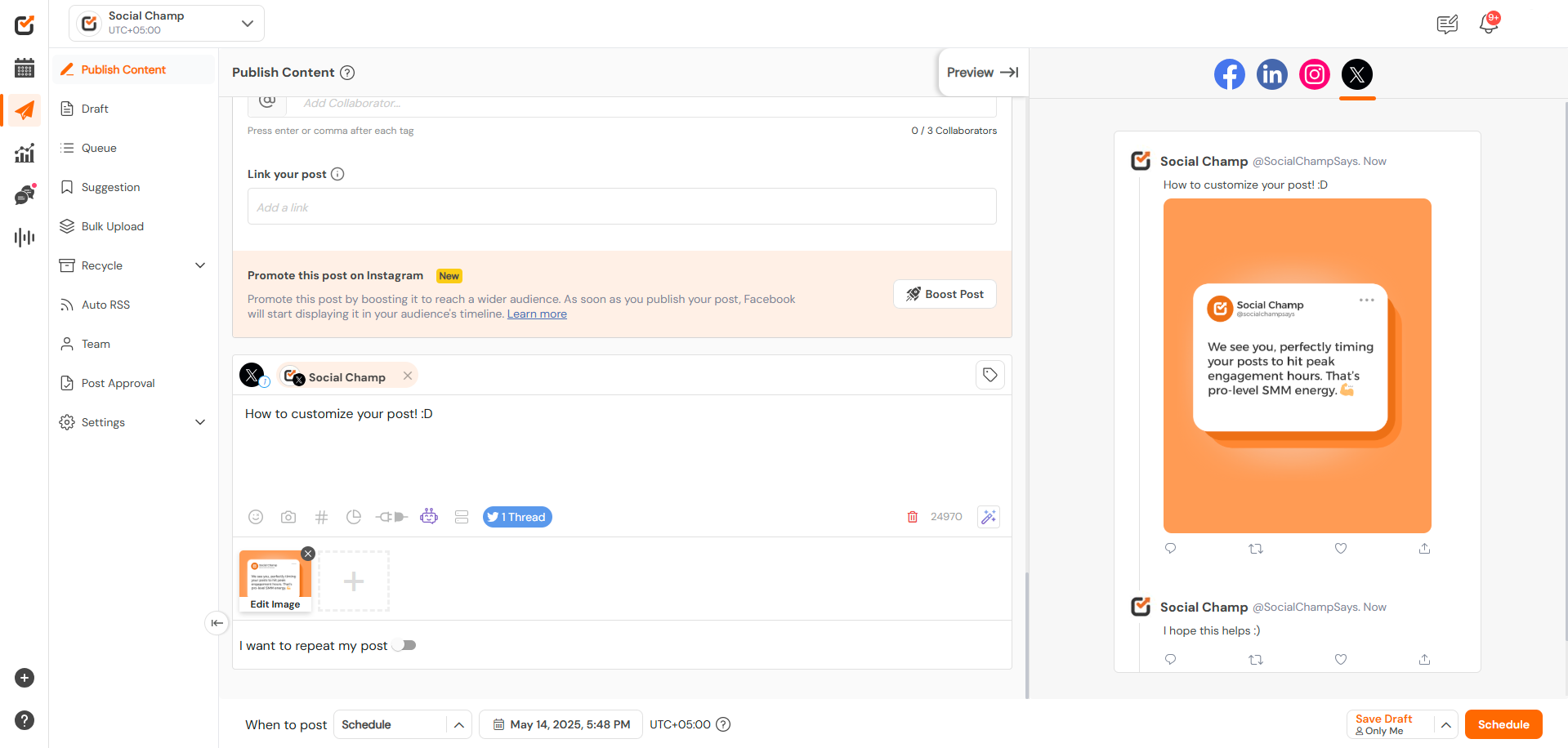Click reply icon on "I hope this helps" tweet
1568x748 pixels.
tap(1170, 659)
